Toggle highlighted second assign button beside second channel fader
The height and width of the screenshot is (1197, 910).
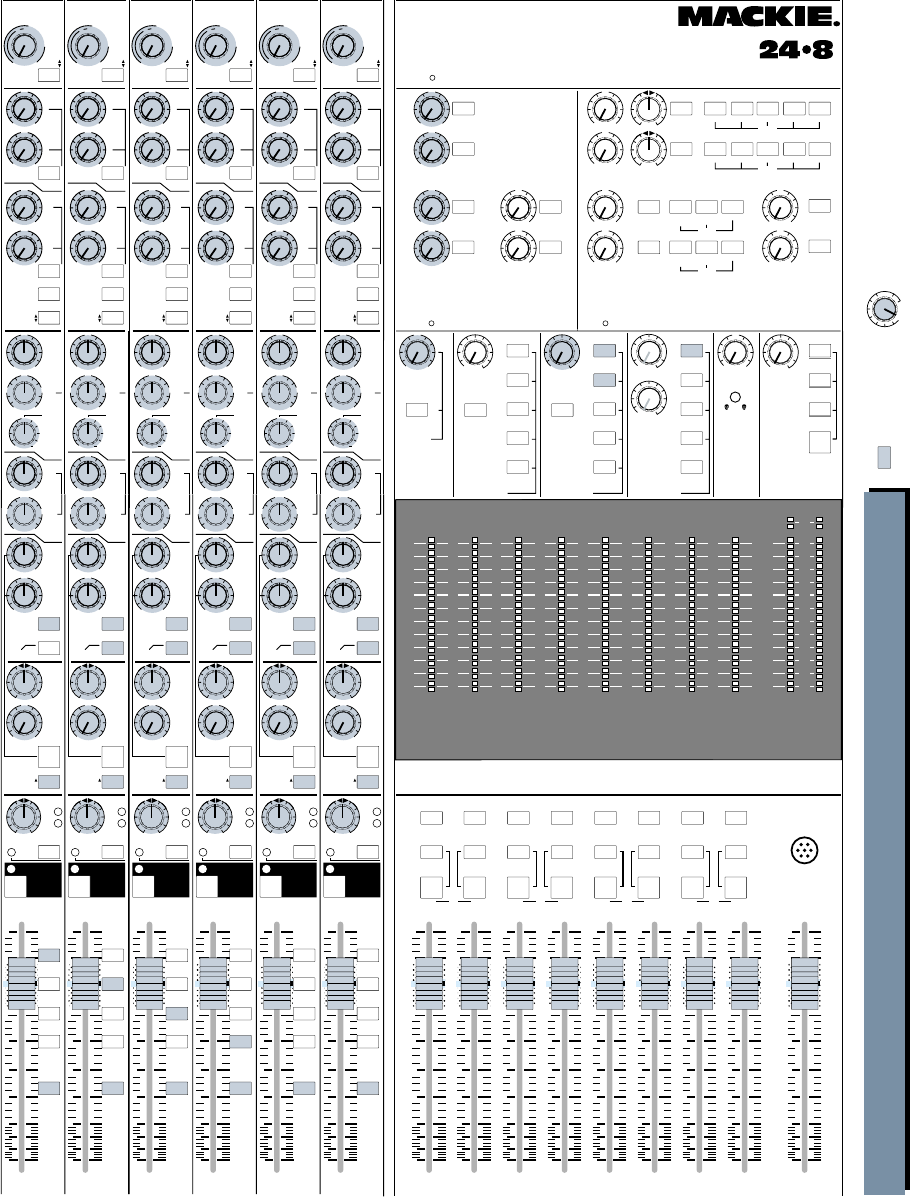[112, 984]
